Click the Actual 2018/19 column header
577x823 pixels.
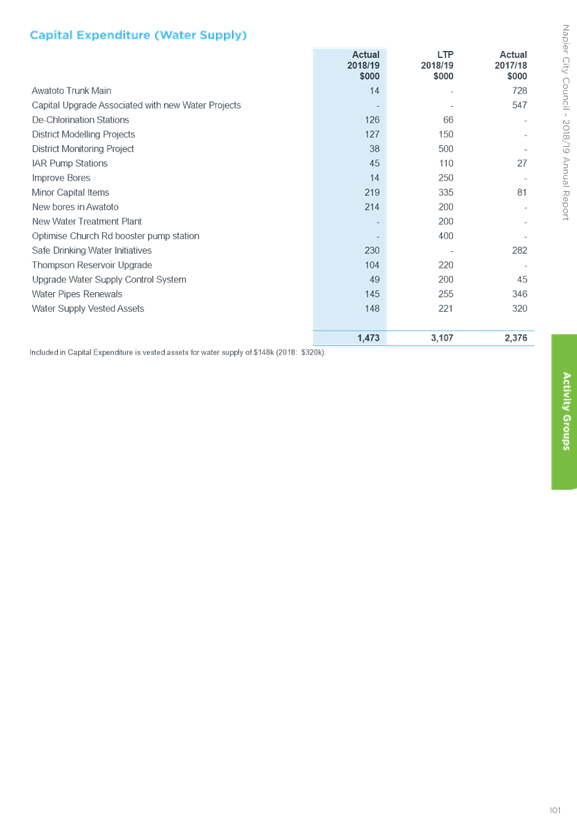click(x=363, y=66)
